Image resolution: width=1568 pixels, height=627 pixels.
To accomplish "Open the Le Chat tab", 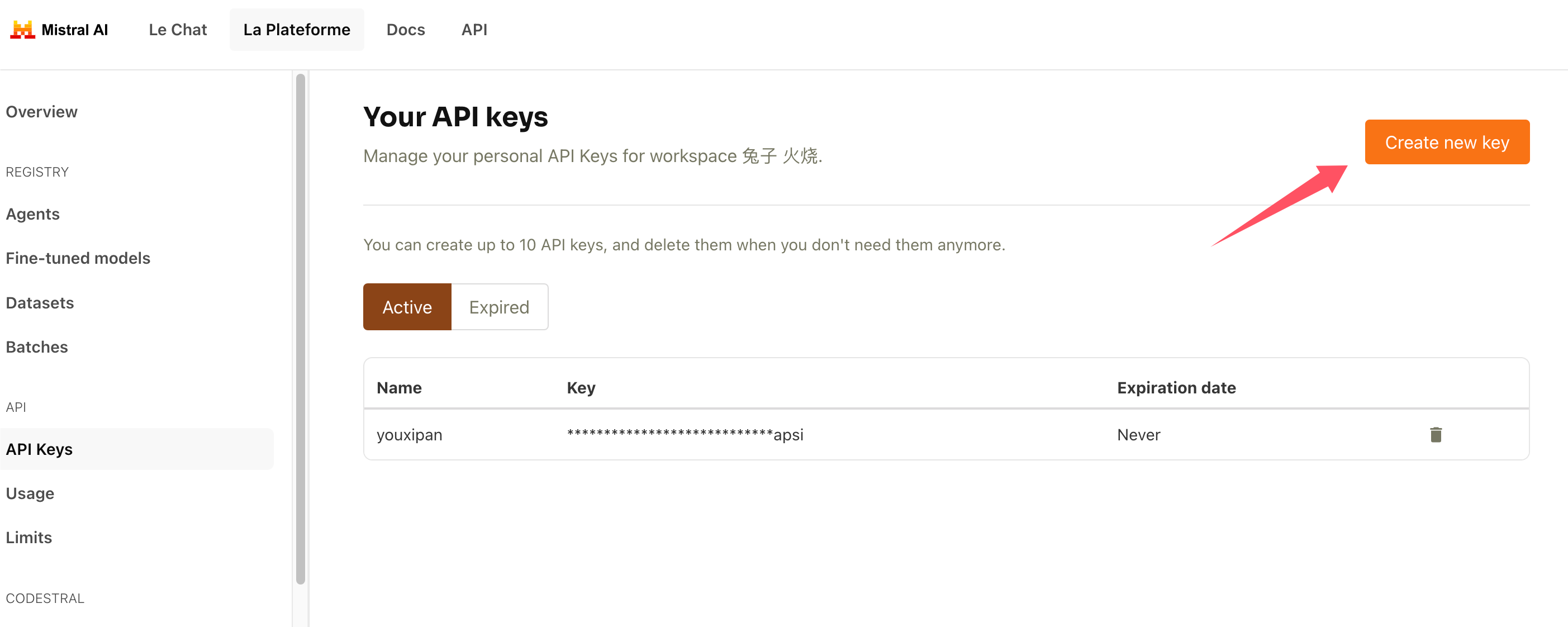I will tap(178, 30).
